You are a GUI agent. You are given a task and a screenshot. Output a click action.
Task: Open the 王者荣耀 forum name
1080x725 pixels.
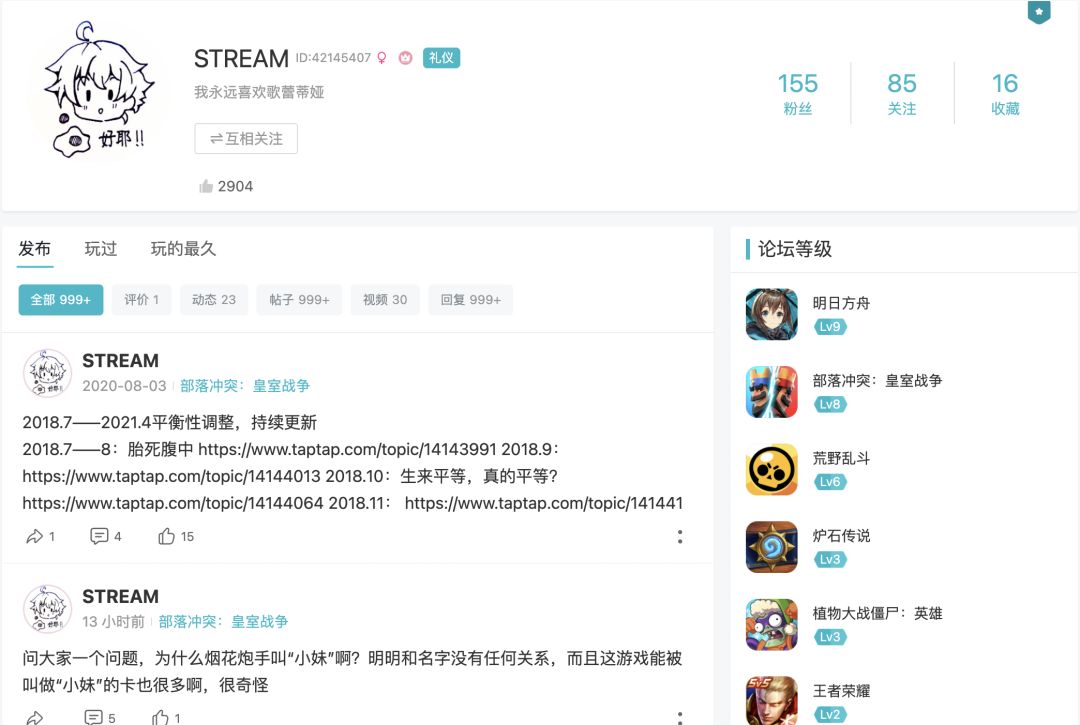(841, 691)
